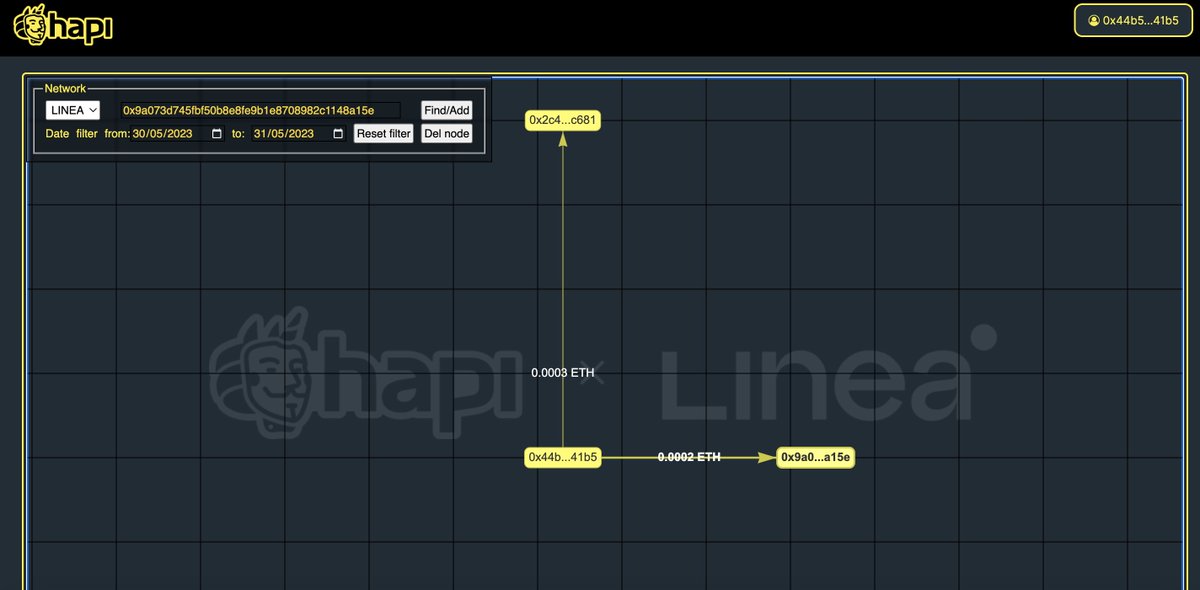The image size is (1200, 590).
Task: Edit the from date field 30/05/2023
Action: pos(177,134)
